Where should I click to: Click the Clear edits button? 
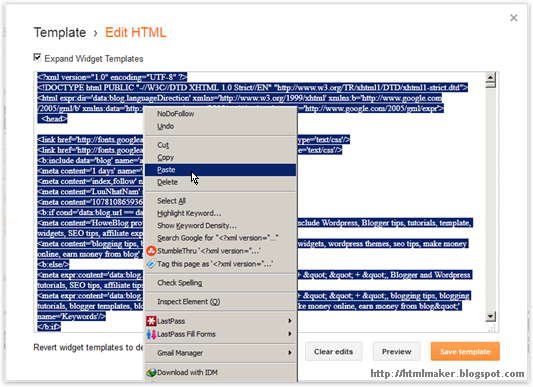[x=333, y=352]
